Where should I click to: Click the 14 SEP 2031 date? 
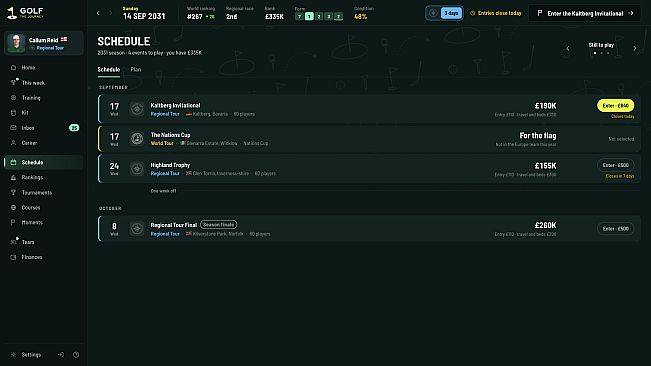point(144,16)
